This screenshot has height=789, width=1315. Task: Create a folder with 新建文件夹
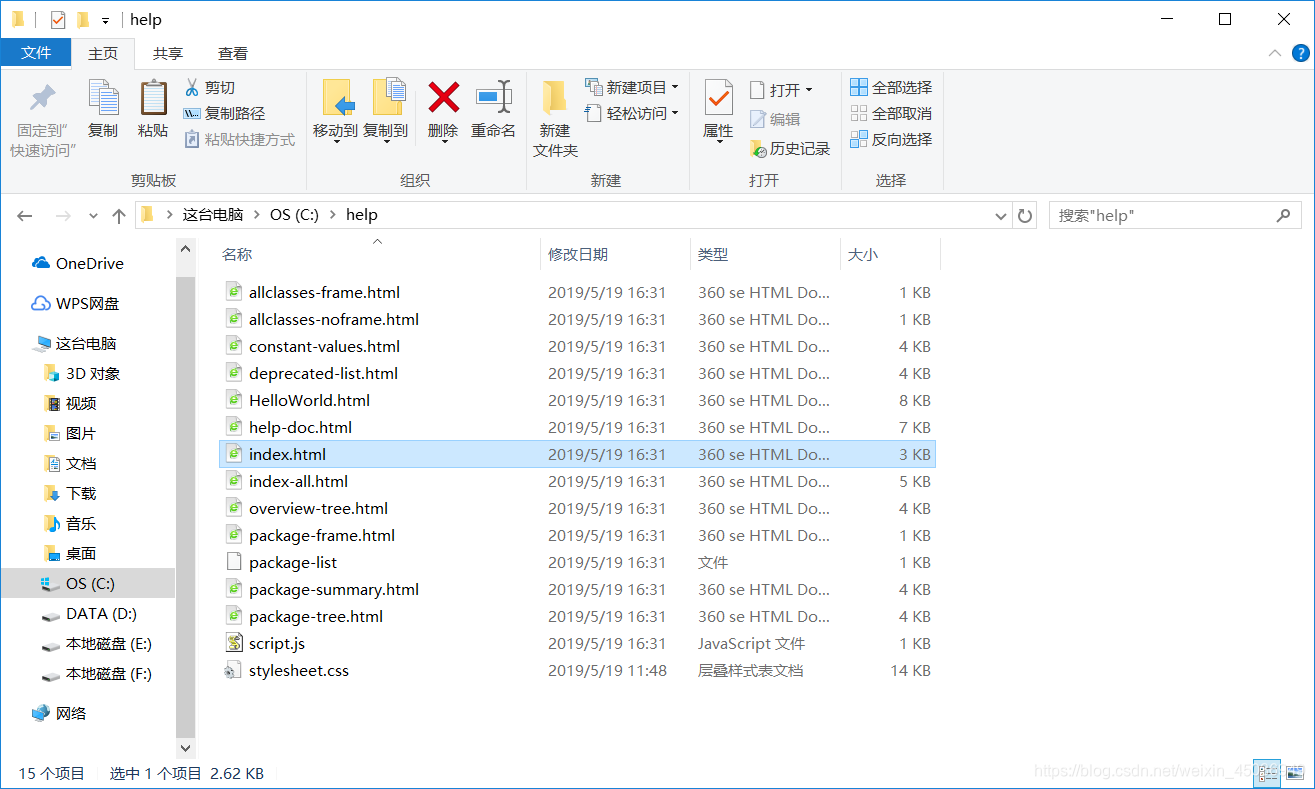pyautogui.click(x=555, y=120)
